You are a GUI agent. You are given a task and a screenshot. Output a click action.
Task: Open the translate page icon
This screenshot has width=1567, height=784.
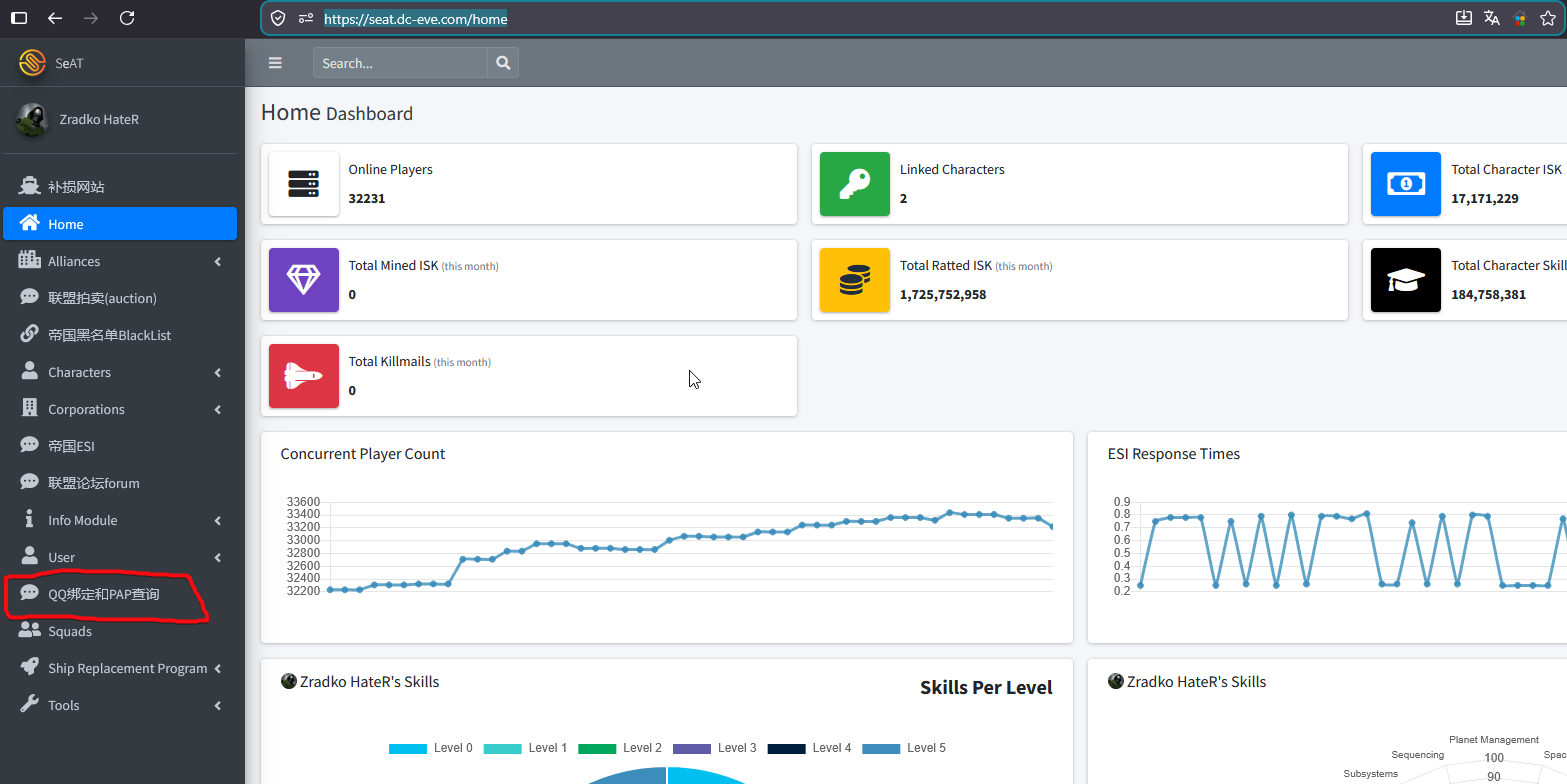(x=1492, y=18)
